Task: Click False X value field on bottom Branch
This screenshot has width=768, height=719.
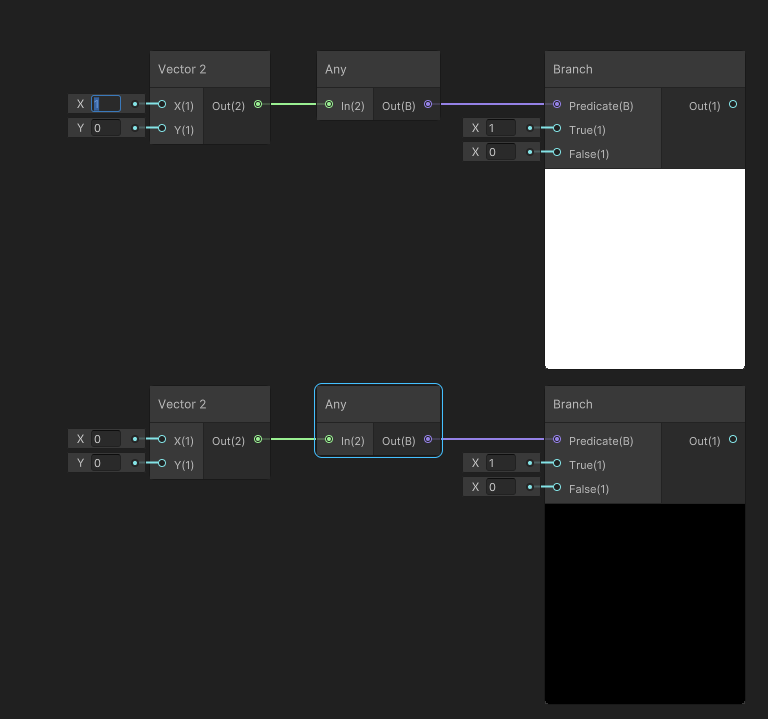Action: coord(501,487)
